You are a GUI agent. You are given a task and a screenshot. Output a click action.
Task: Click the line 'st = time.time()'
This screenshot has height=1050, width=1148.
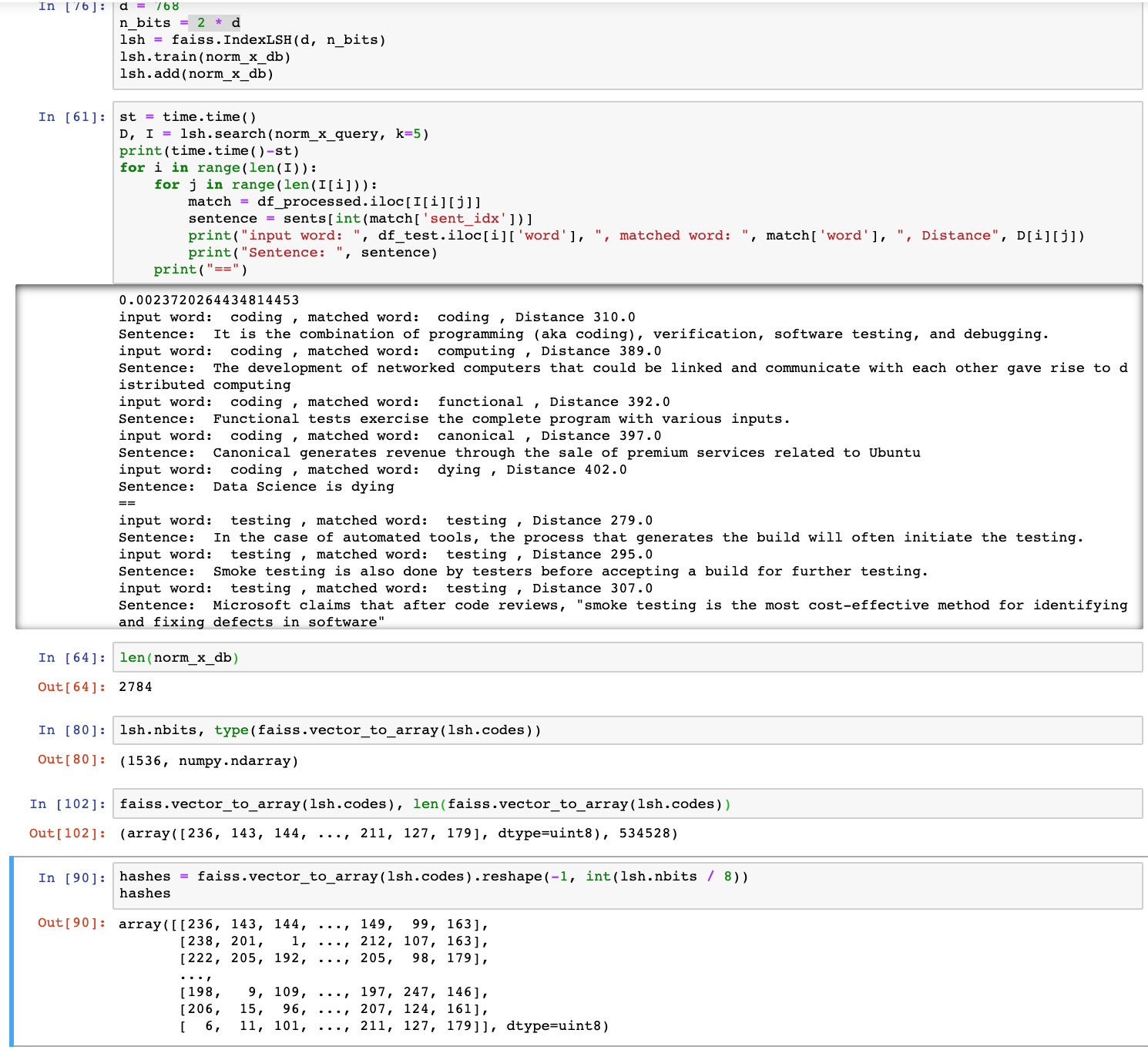point(188,117)
